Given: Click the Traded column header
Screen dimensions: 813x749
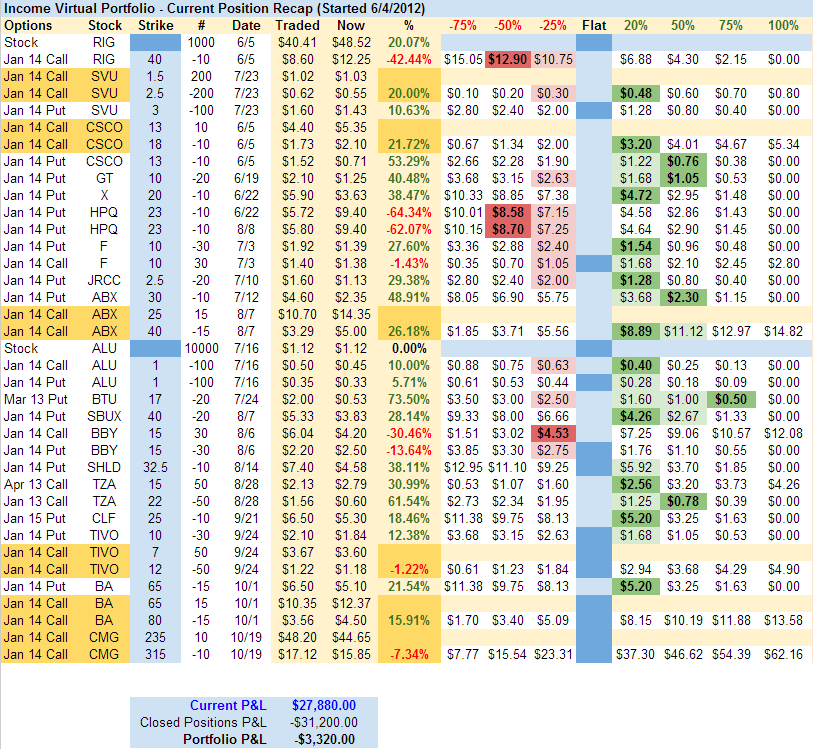Looking at the screenshot, I should [298, 25].
